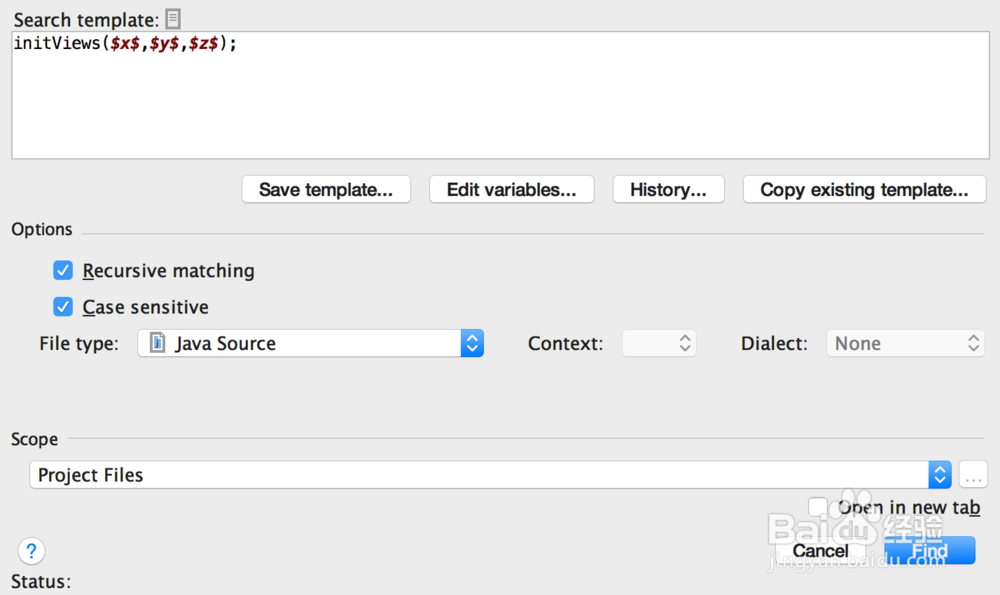Click the Java Source file icon
Viewport: 1000px width, 595px height.
pos(157,343)
